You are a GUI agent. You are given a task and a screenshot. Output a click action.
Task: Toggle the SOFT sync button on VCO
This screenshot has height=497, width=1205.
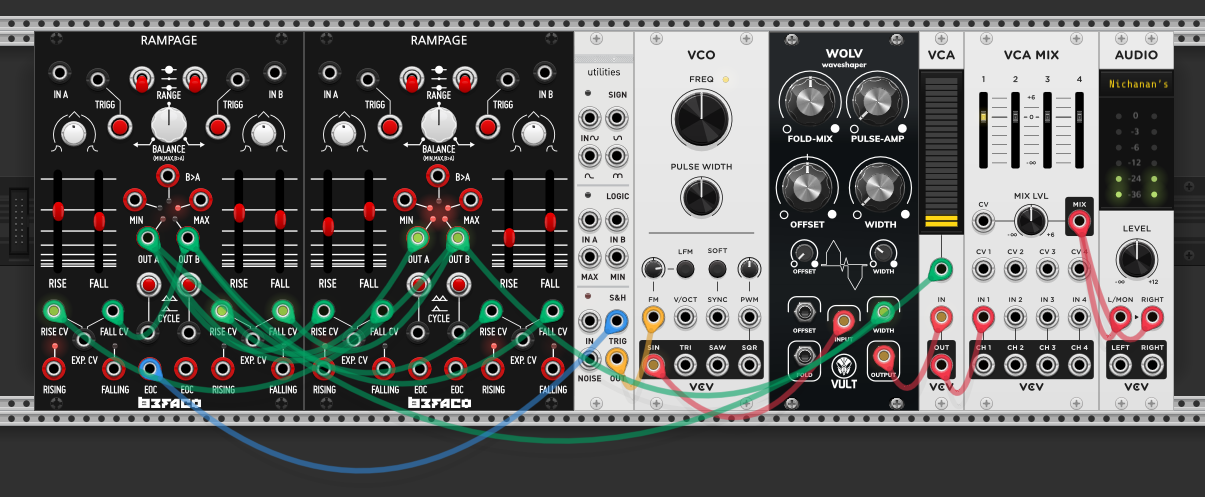717,269
